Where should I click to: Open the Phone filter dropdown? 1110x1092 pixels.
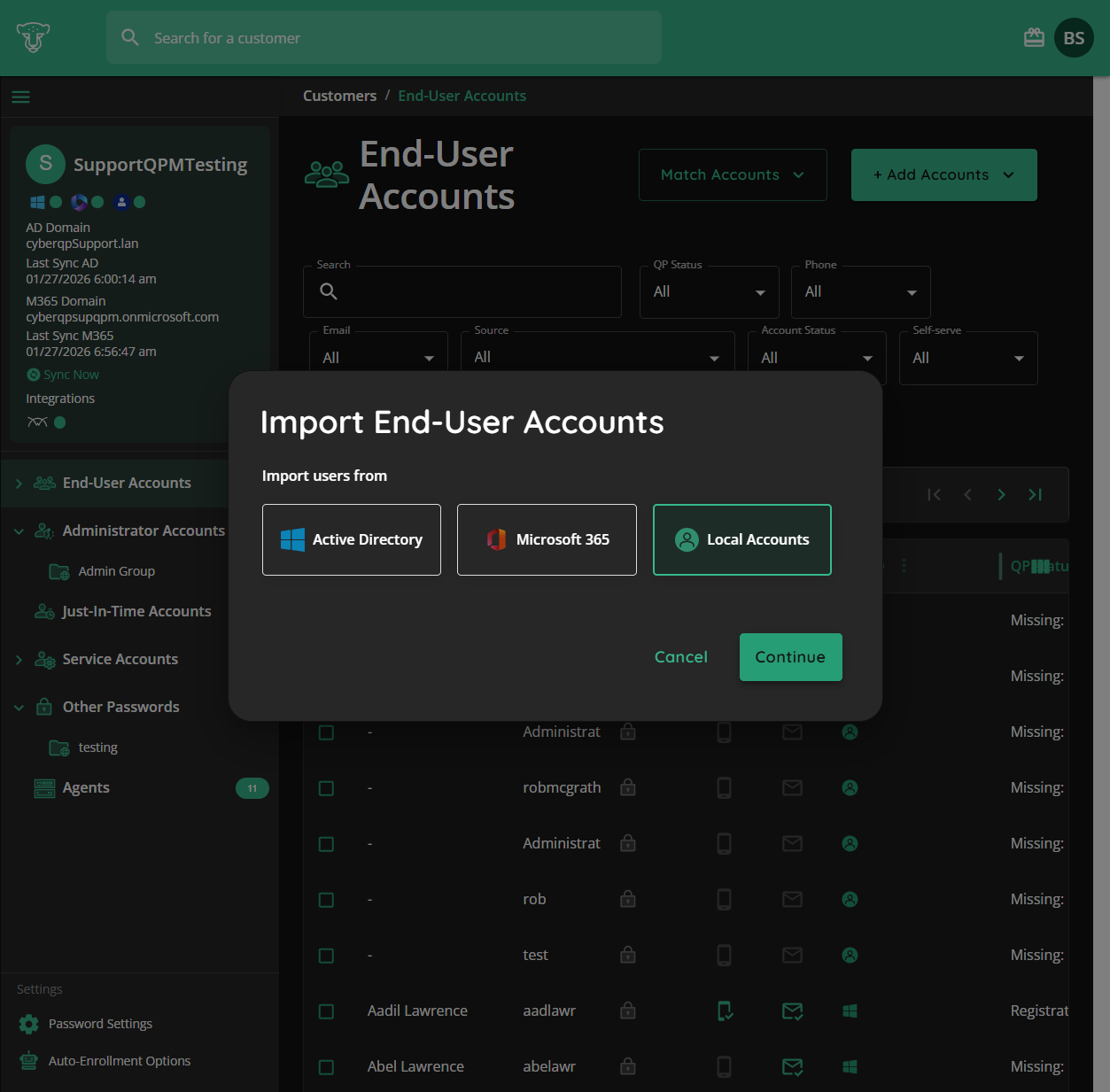pos(861,291)
